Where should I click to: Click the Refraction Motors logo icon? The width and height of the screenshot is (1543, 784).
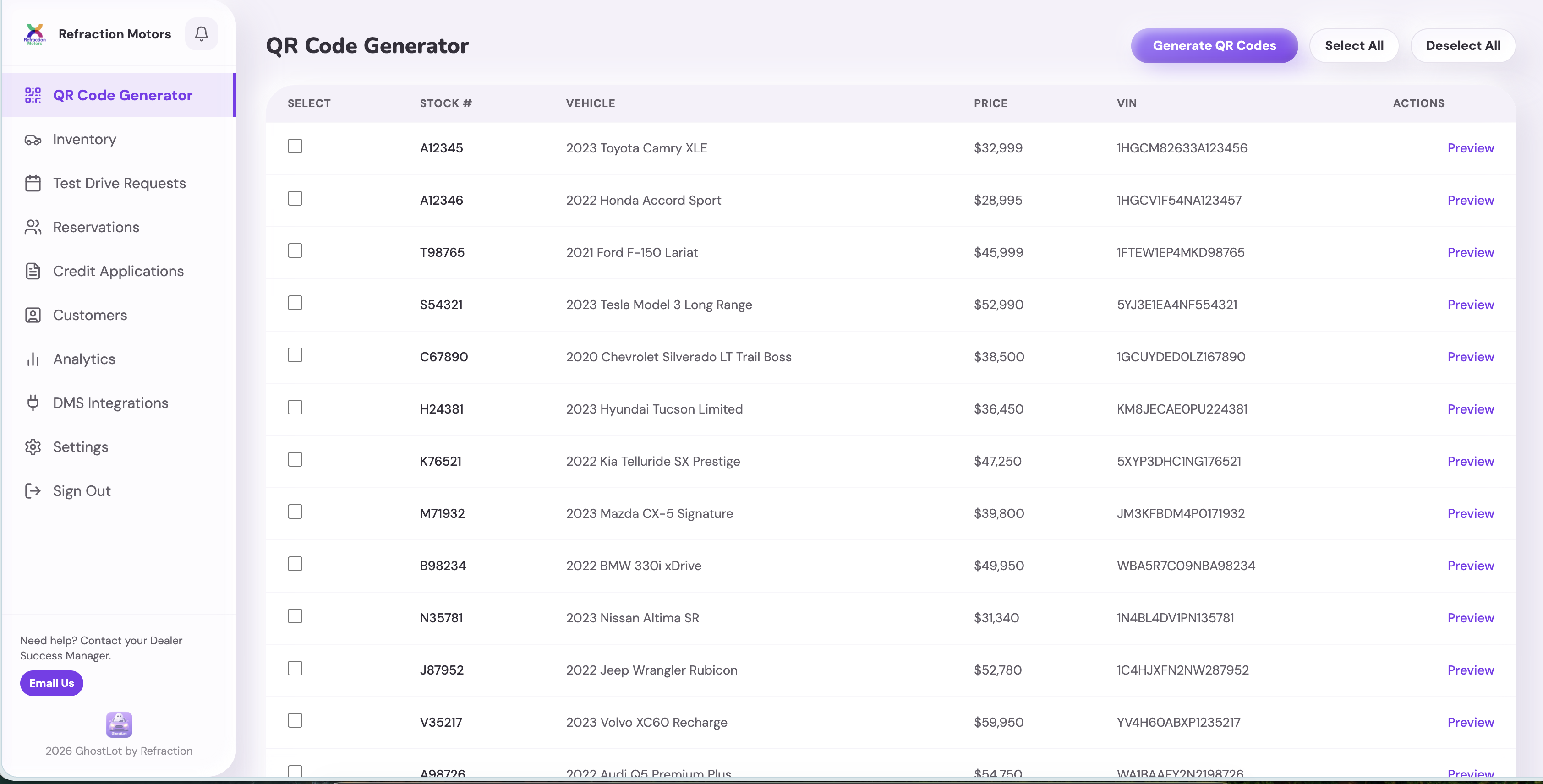tap(35, 33)
